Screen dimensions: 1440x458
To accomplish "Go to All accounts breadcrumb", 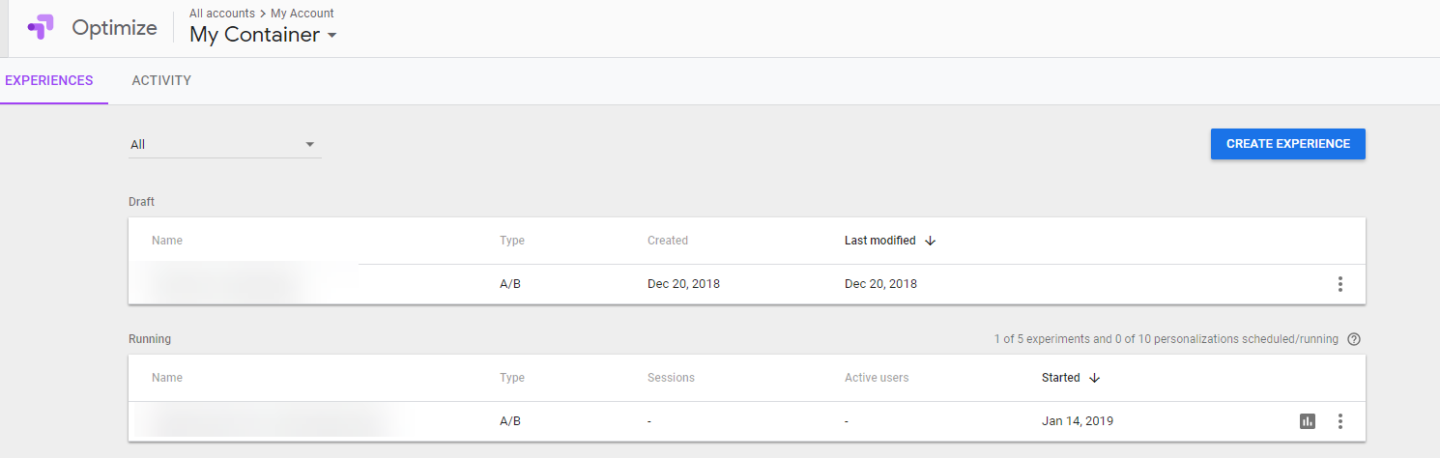I will click(x=224, y=13).
